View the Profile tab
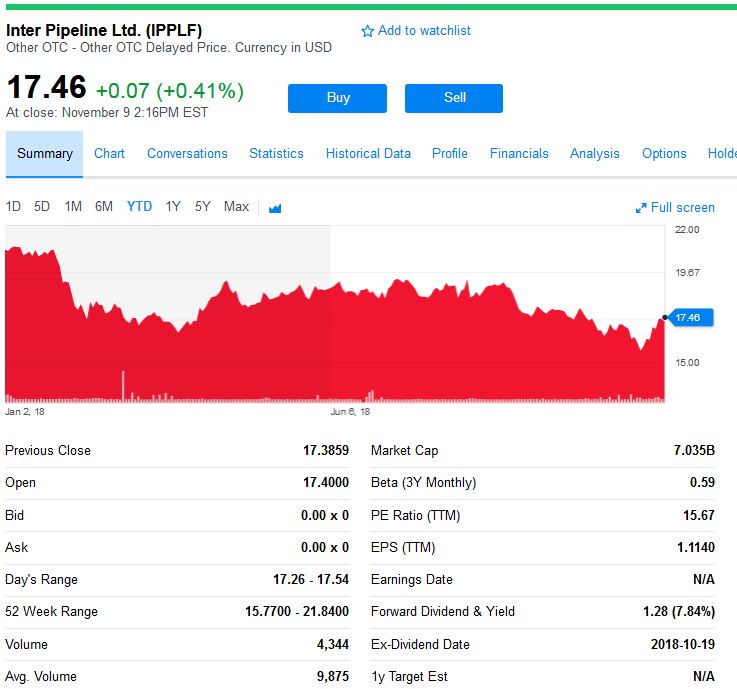 coord(450,154)
